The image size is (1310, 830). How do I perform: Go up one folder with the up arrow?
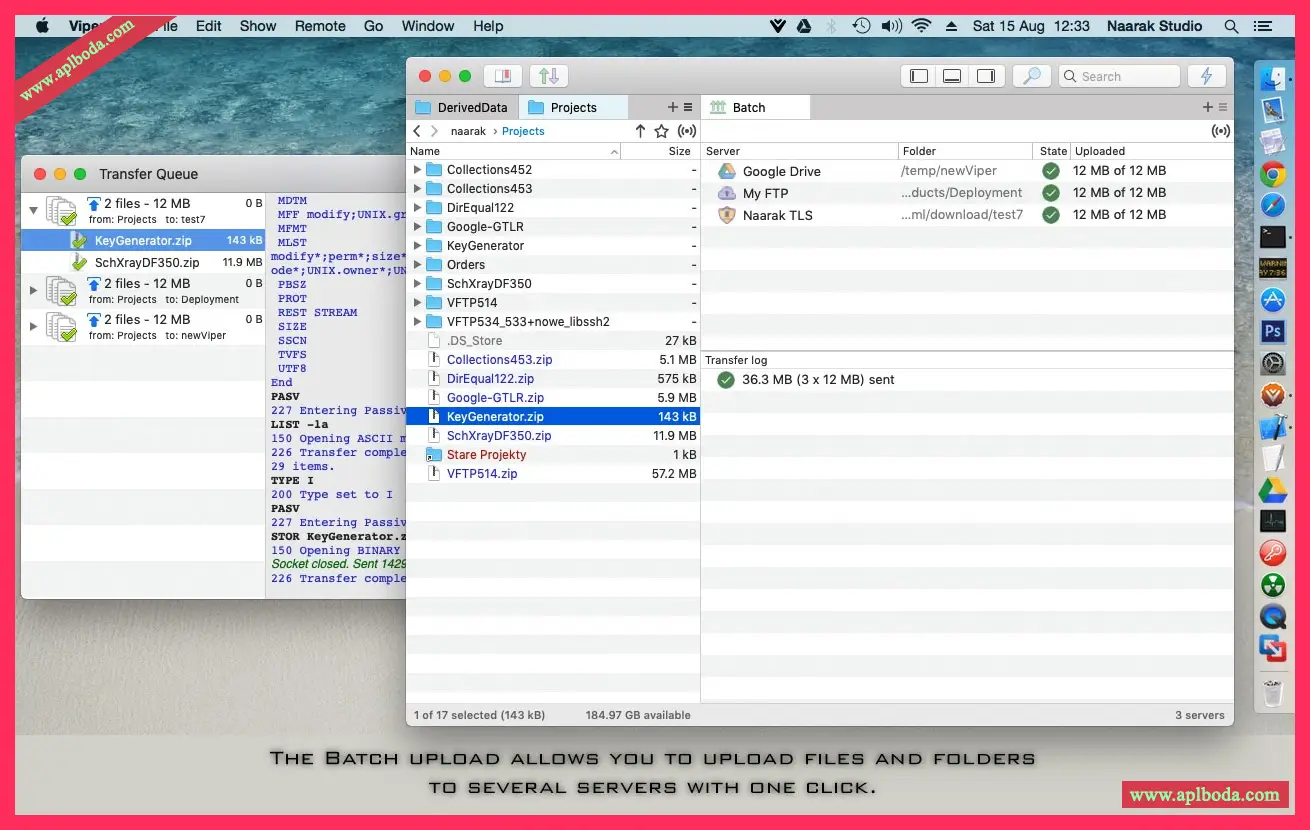click(x=640, y=131)
